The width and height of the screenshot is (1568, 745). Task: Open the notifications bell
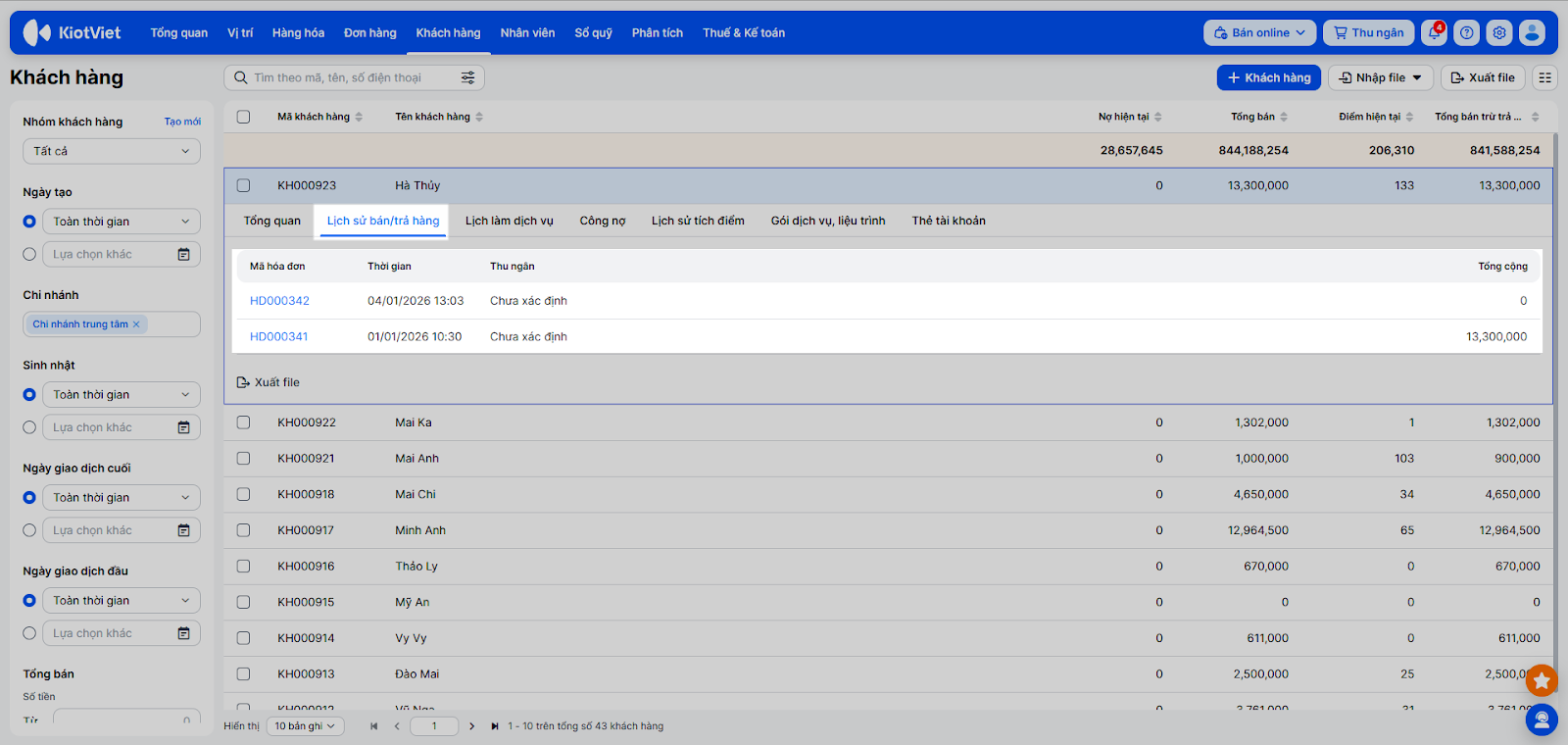(x=1435, y=32)
